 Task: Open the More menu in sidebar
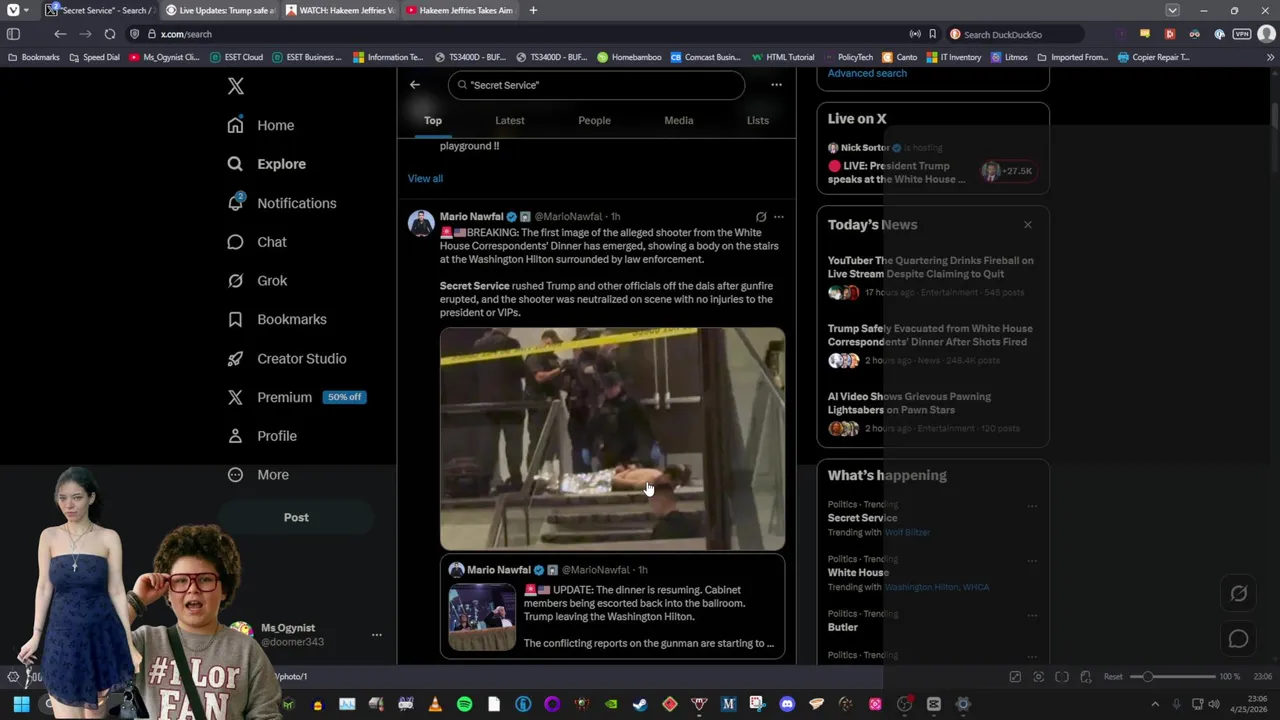click(258, 475)
